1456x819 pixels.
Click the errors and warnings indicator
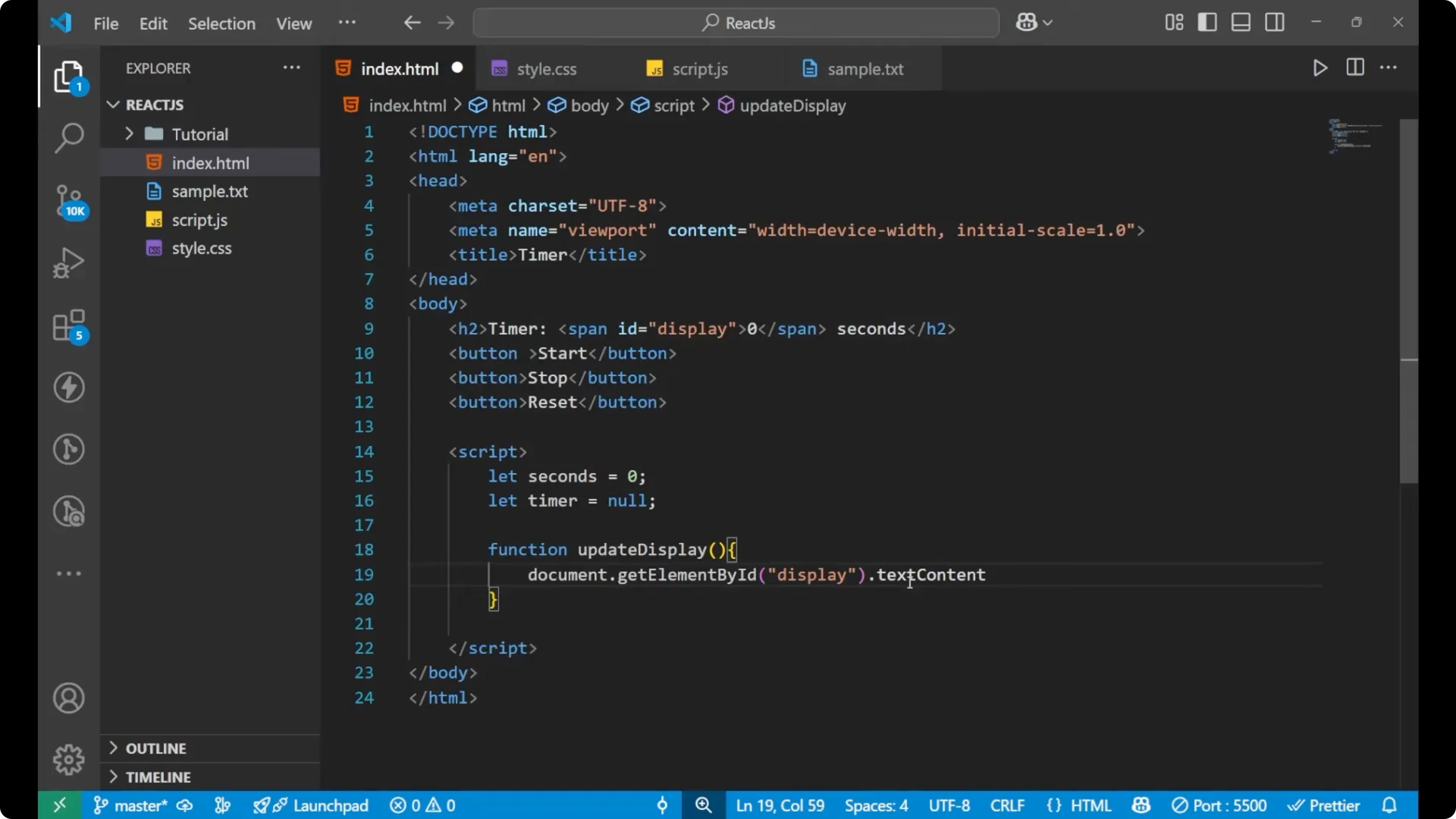[422, 805]
